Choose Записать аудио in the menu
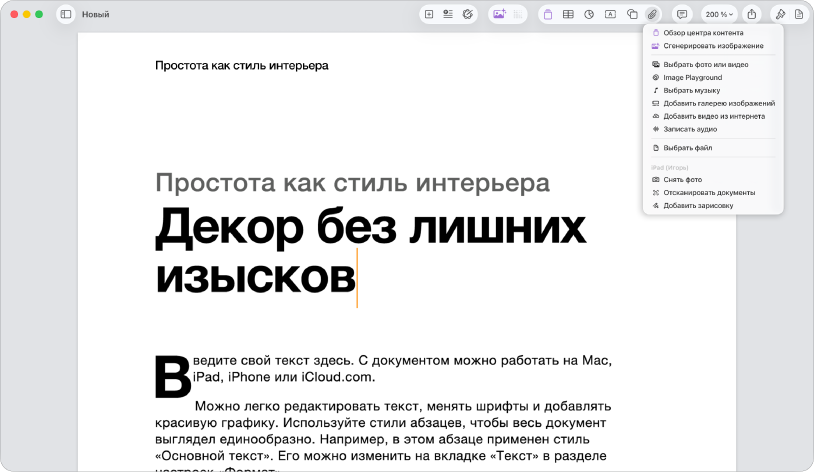814x473 pixels. click(713, 129)
